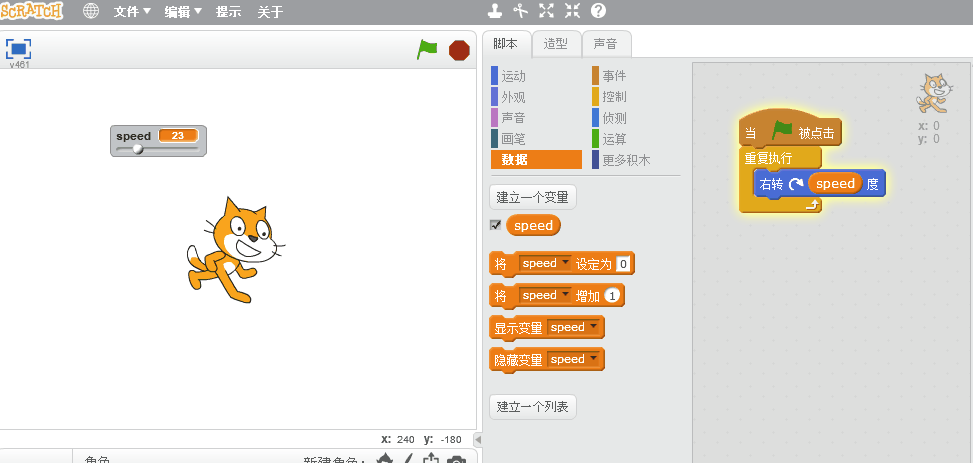
Task: Select the 数据 block category
Action: 536,160
